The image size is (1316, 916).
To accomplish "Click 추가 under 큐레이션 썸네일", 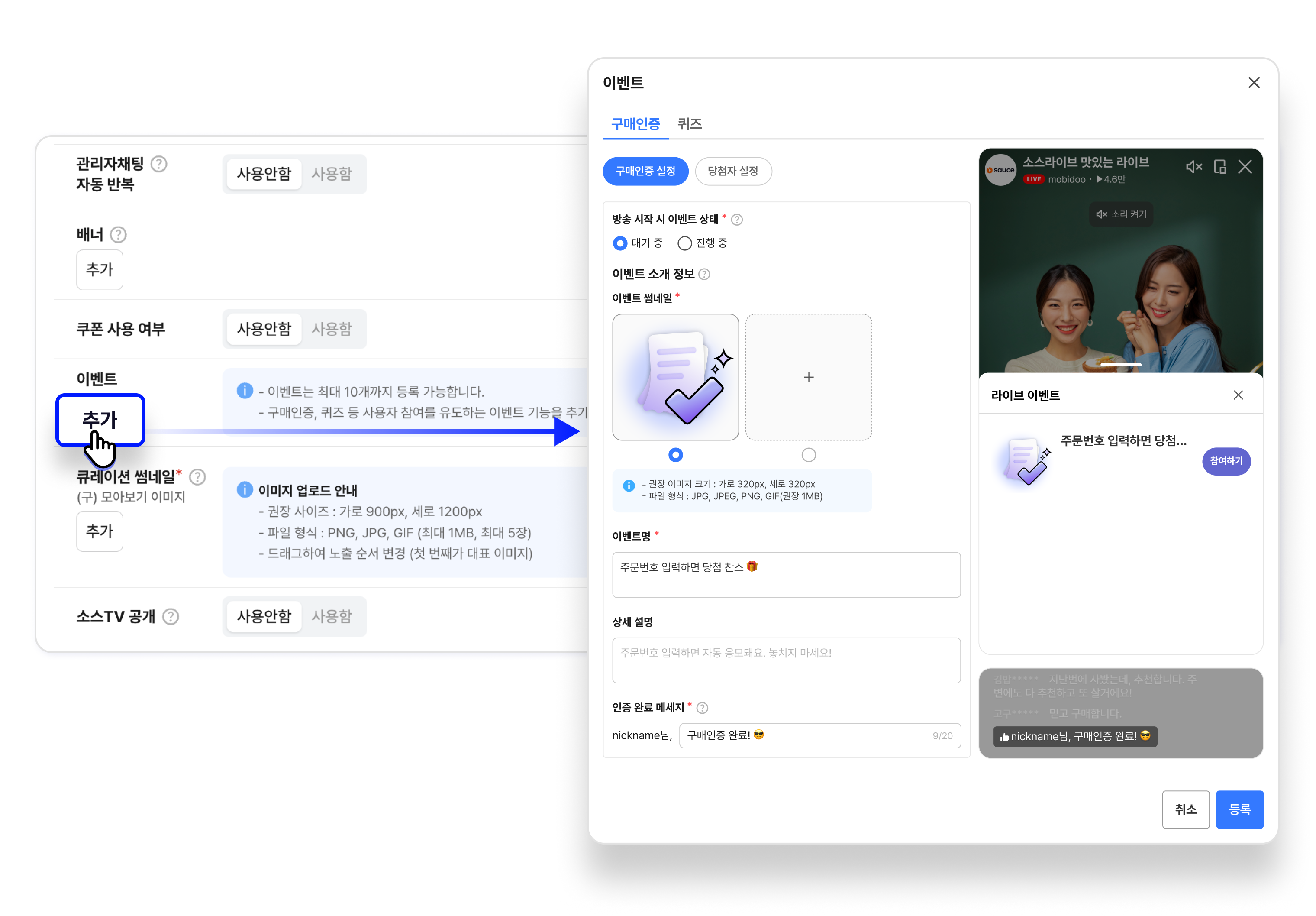I will coord(99,531).
